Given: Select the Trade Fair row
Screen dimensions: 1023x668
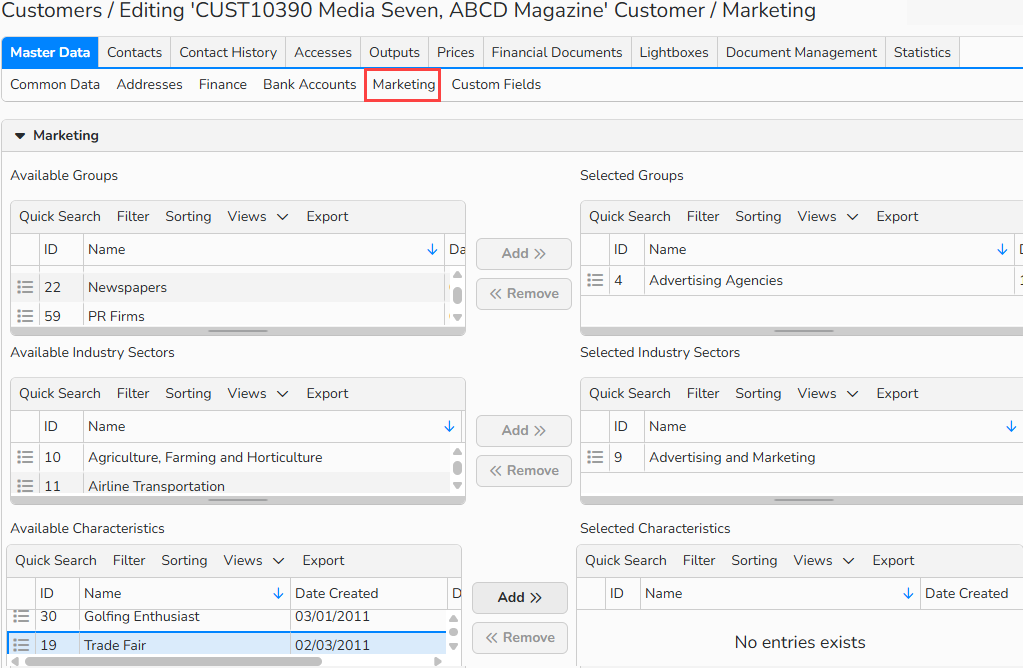Looking at the screenshot, I should click(226, 644).
